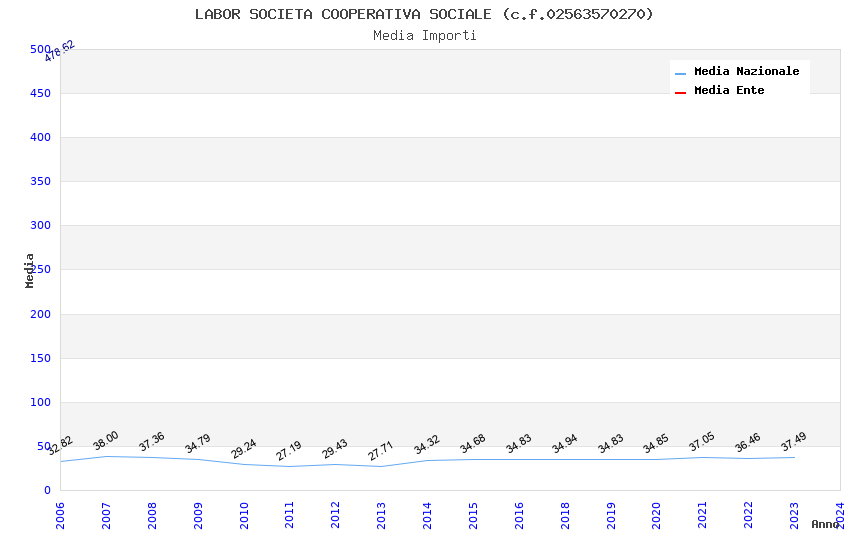Click the 34.68 data label

click(473, 444)
